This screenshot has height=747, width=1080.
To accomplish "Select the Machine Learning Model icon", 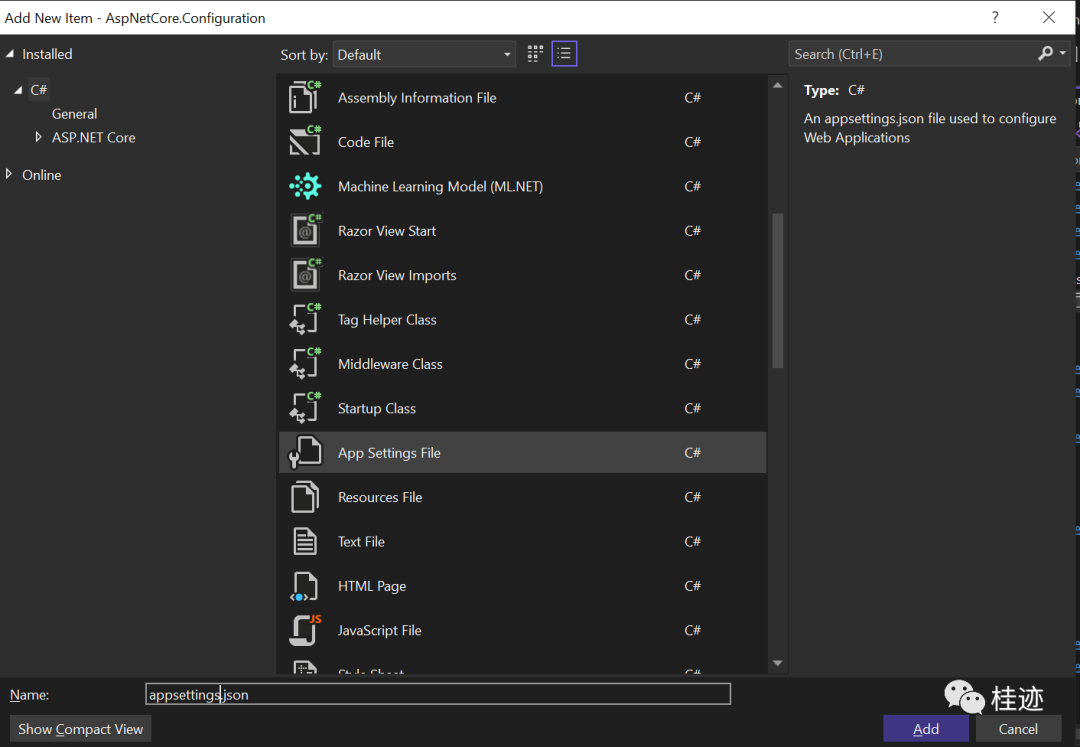I will click(x=305, y=186).
